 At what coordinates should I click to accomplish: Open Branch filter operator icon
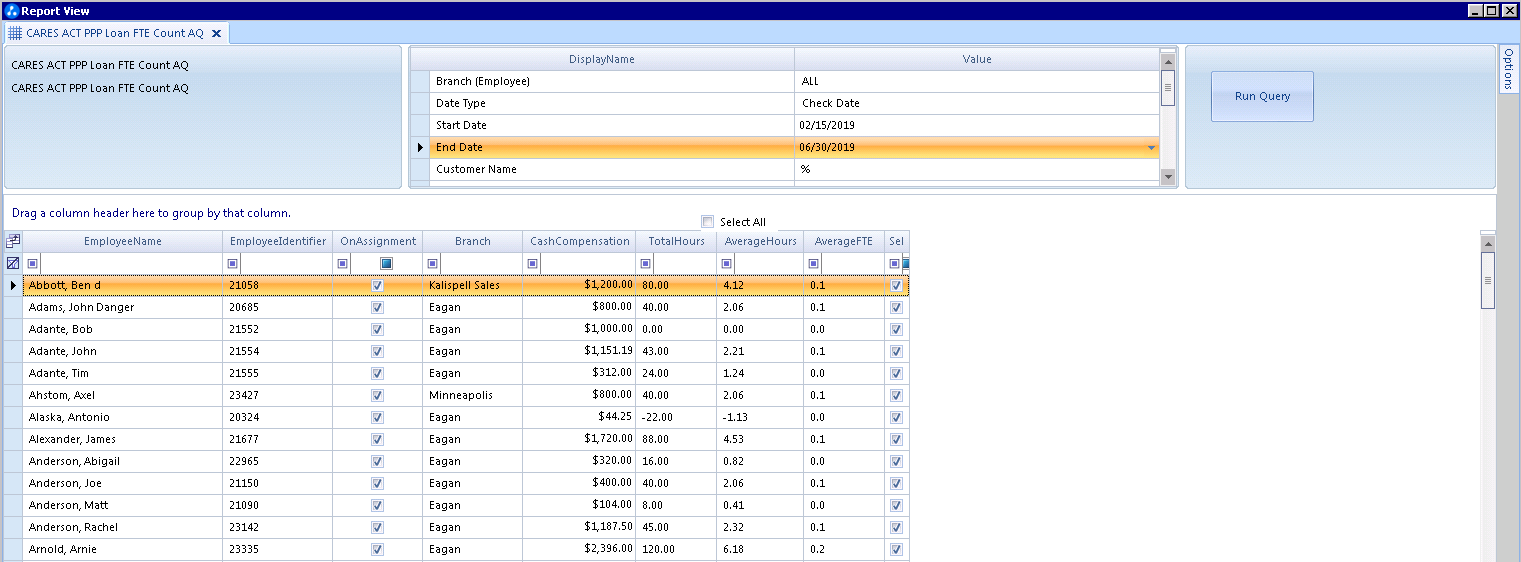coord(433,264)
